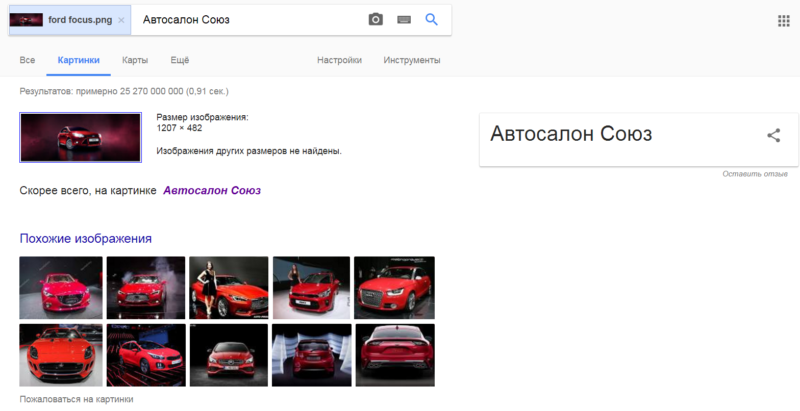
Task: Remove the ford focus.png image chip
Action: (x=121, y=20)
